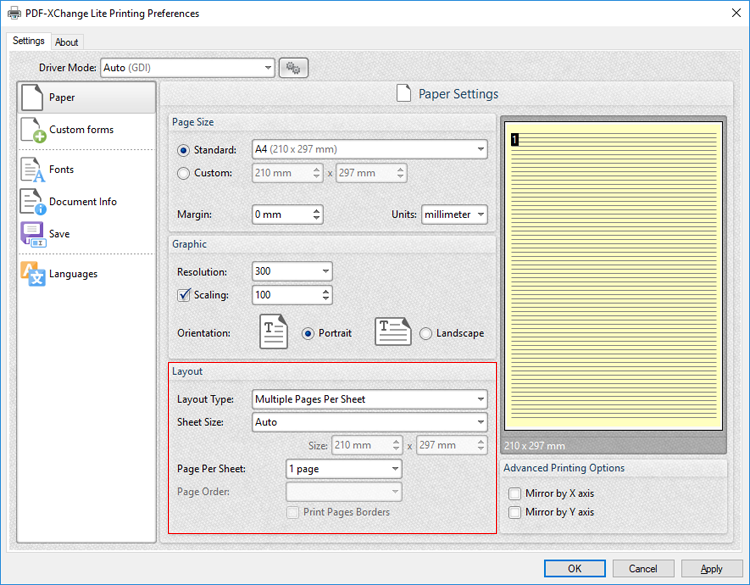Click the Margin stepper field

(287, 214)
